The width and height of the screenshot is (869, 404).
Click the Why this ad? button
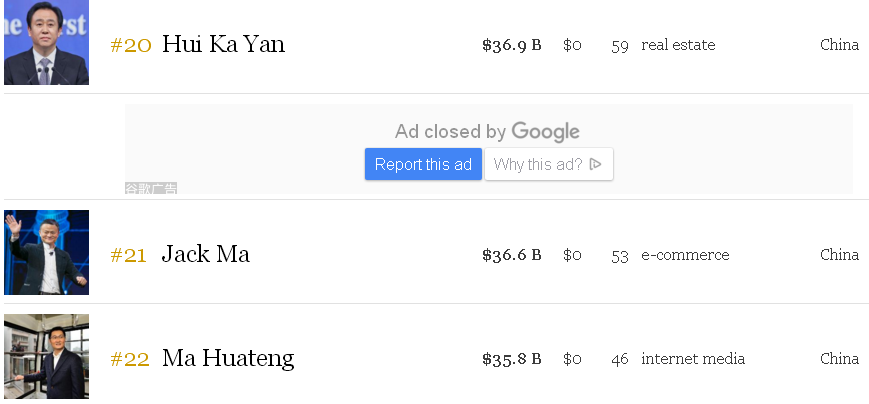(x=548, y=164)
